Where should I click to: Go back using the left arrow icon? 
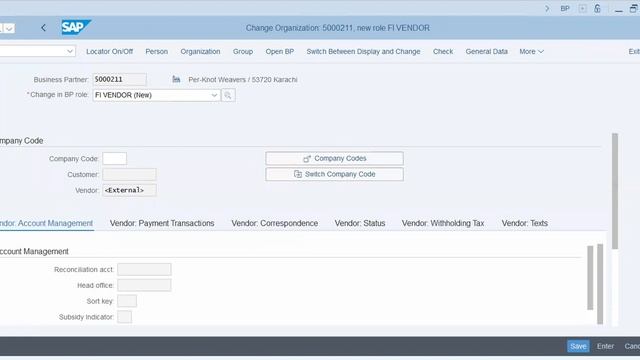(x=44, y=28)
